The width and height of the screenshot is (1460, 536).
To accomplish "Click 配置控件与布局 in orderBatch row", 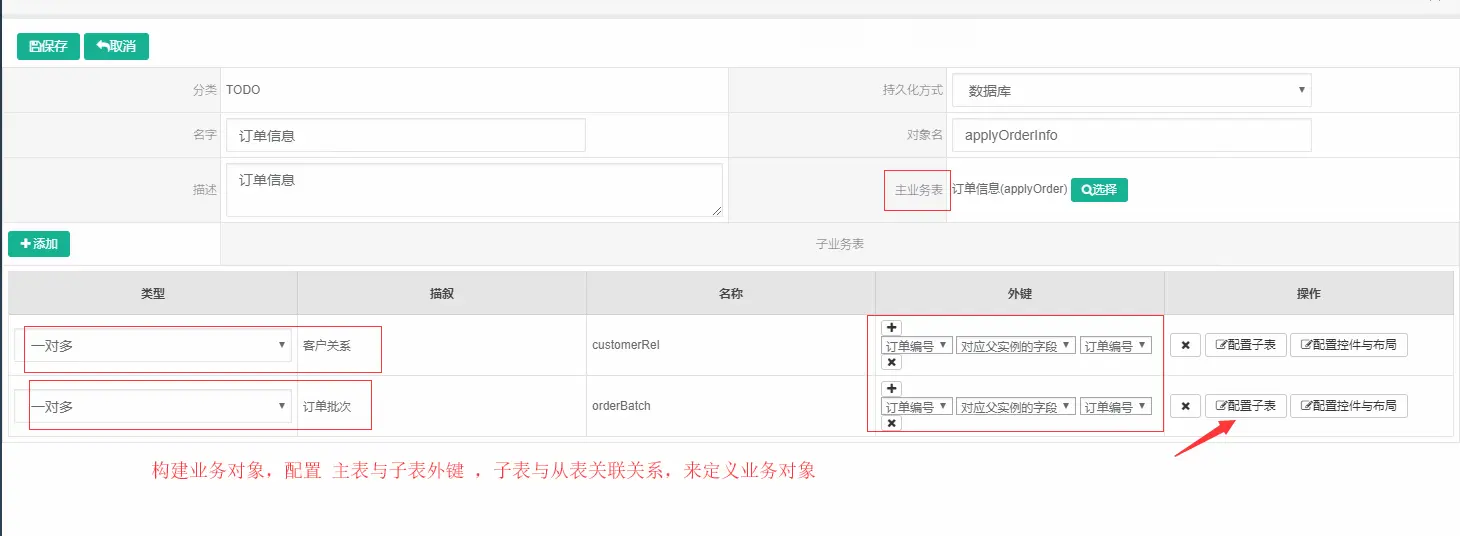I will coord(1349,406).
